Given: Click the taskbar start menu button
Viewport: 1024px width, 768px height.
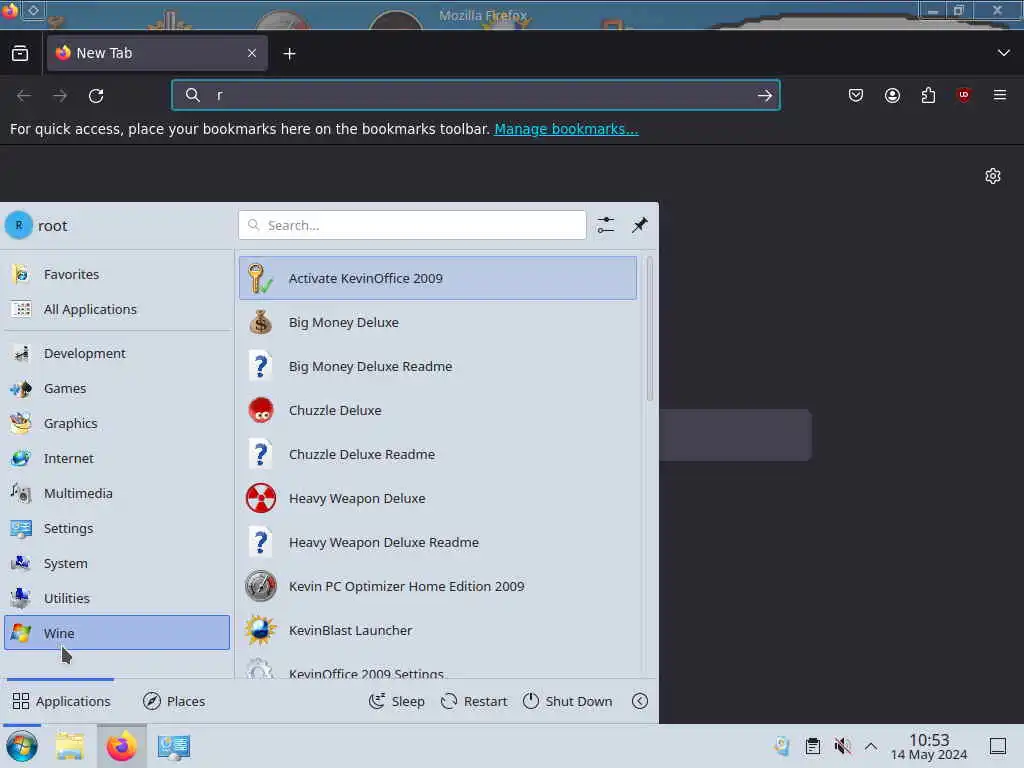Looking at the screenshot, I should 22,746.
